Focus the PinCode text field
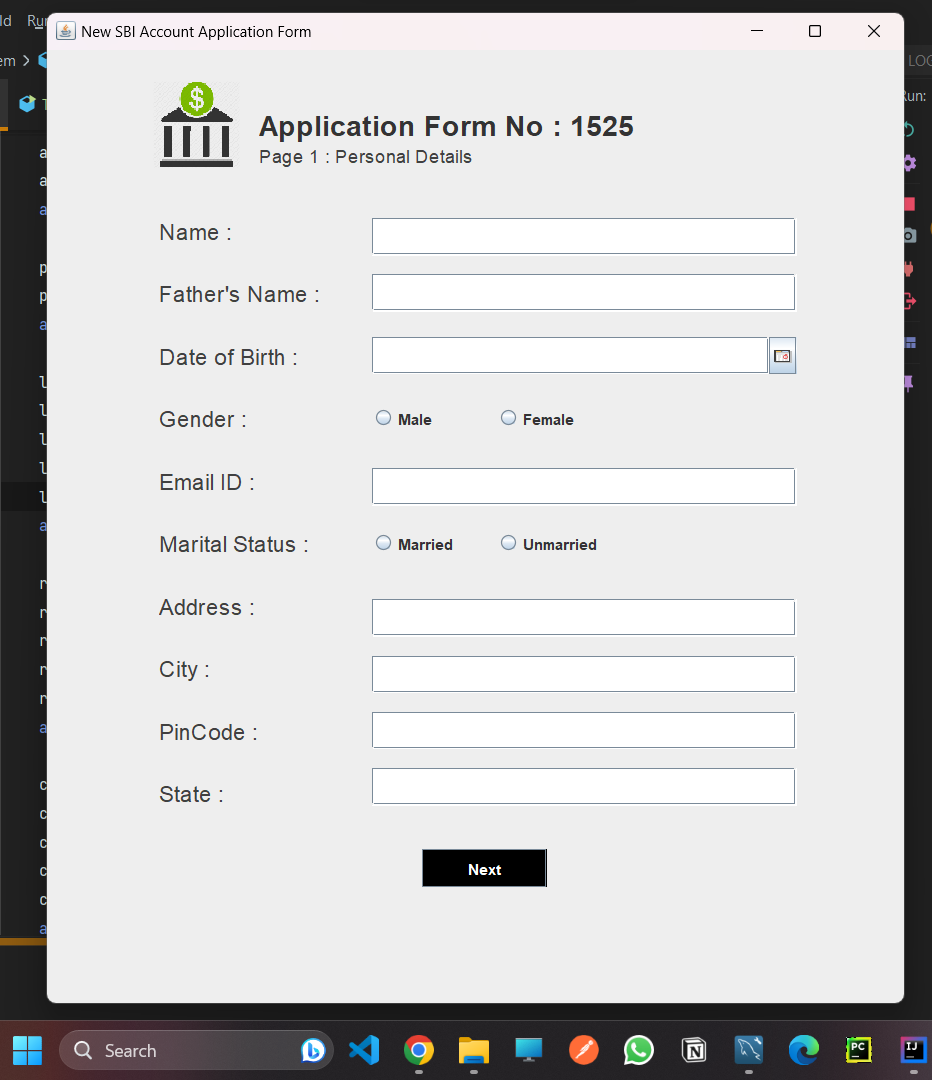932x1080 pixels. coord(583,730)
